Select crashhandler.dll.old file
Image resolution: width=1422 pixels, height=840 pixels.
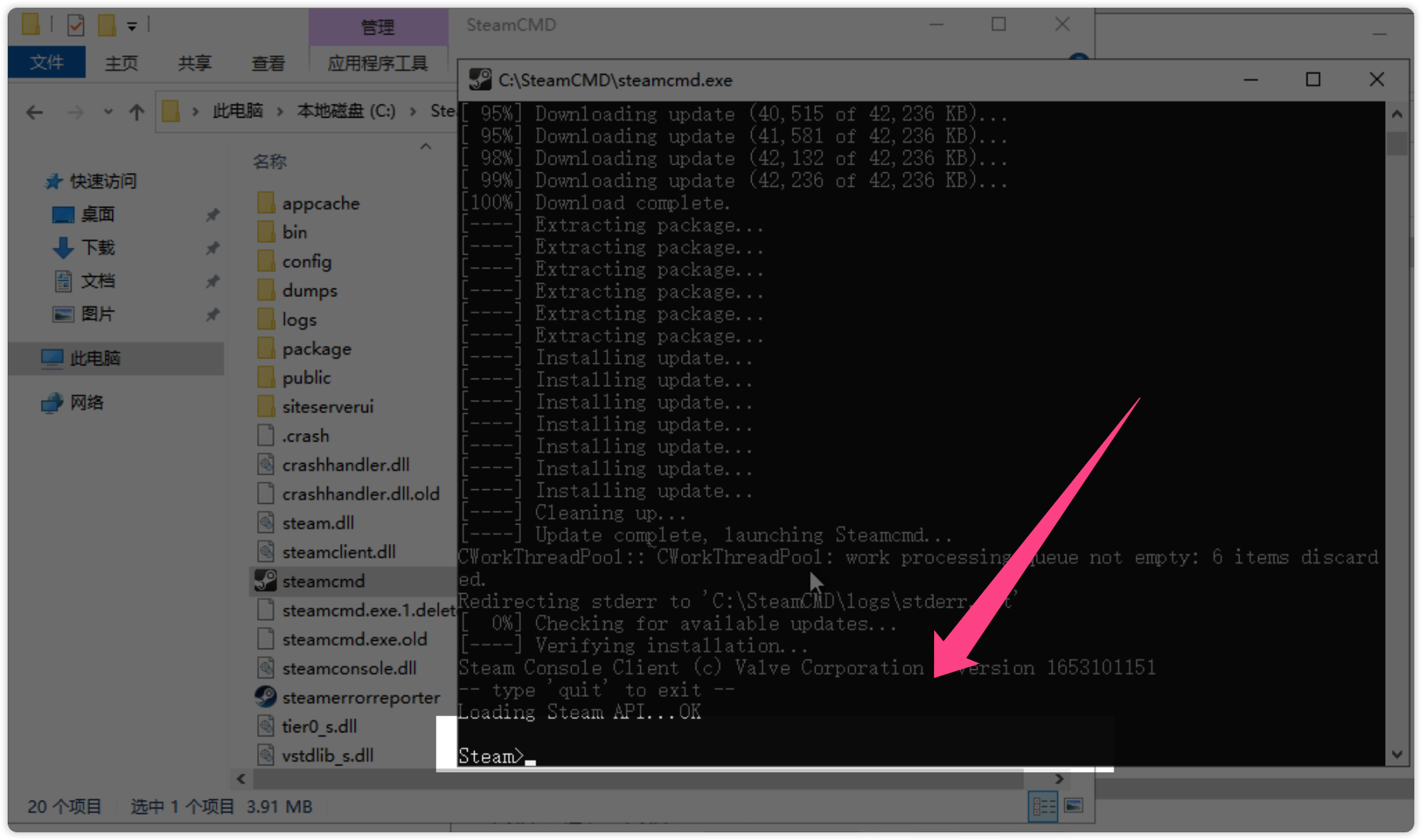[360, 494]
